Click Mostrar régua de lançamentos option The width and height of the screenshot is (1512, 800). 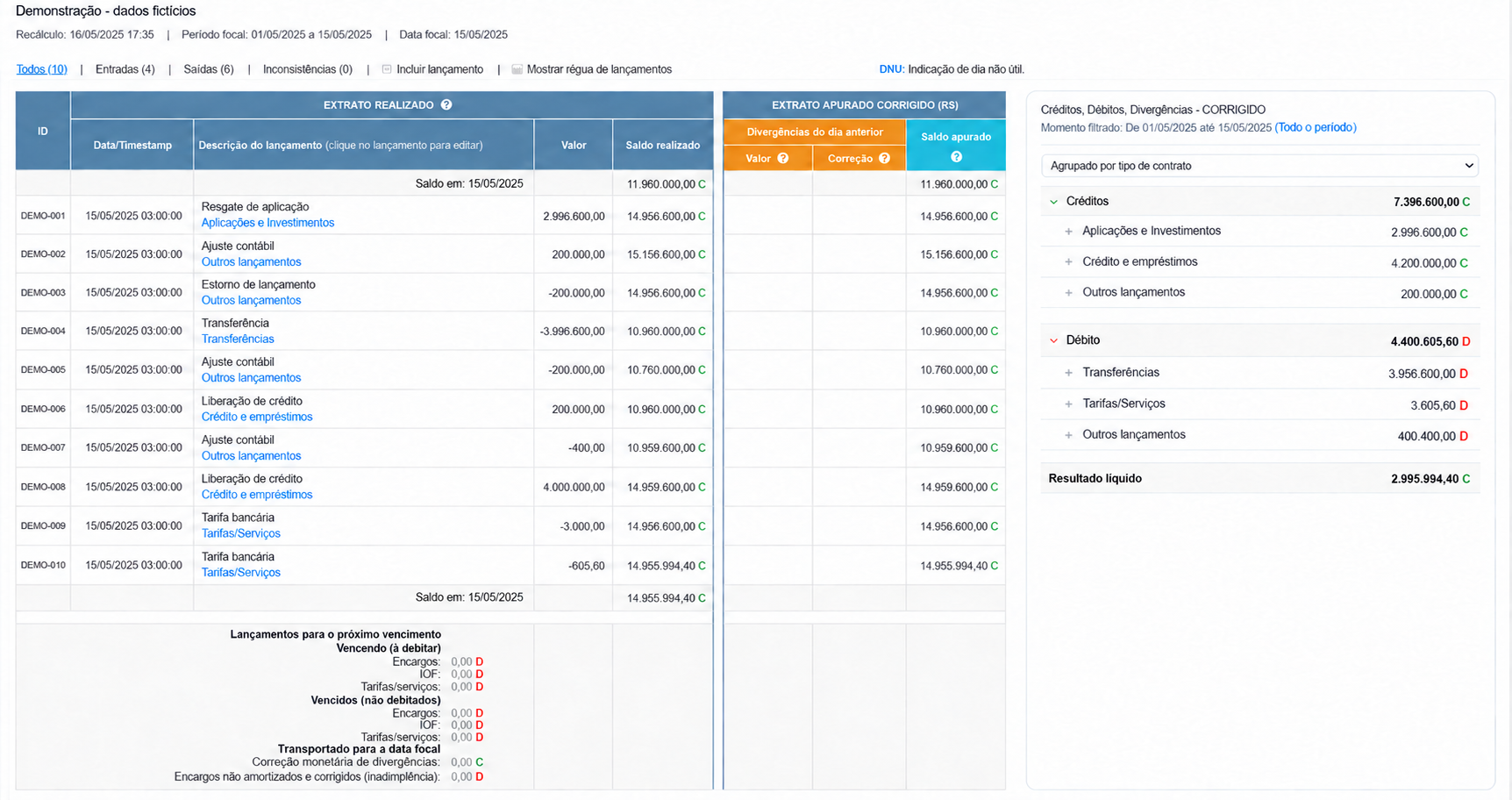599,69
